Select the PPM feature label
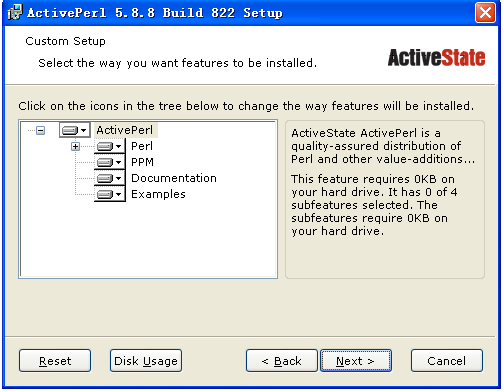Viewport: 504px width, 392px height. (142, 162)
